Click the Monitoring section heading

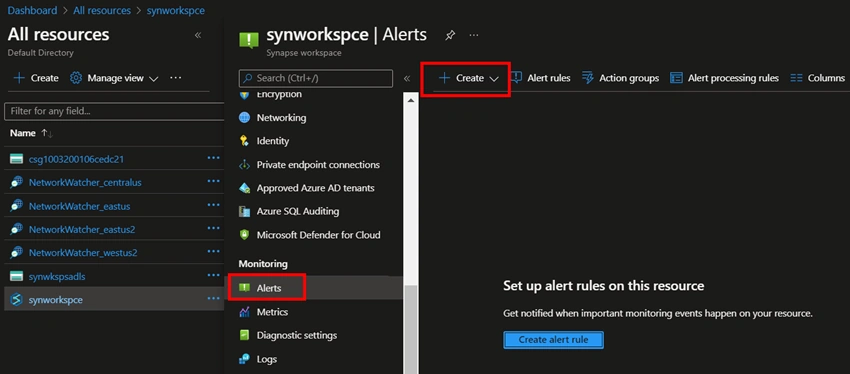click(x=263, y=263)
